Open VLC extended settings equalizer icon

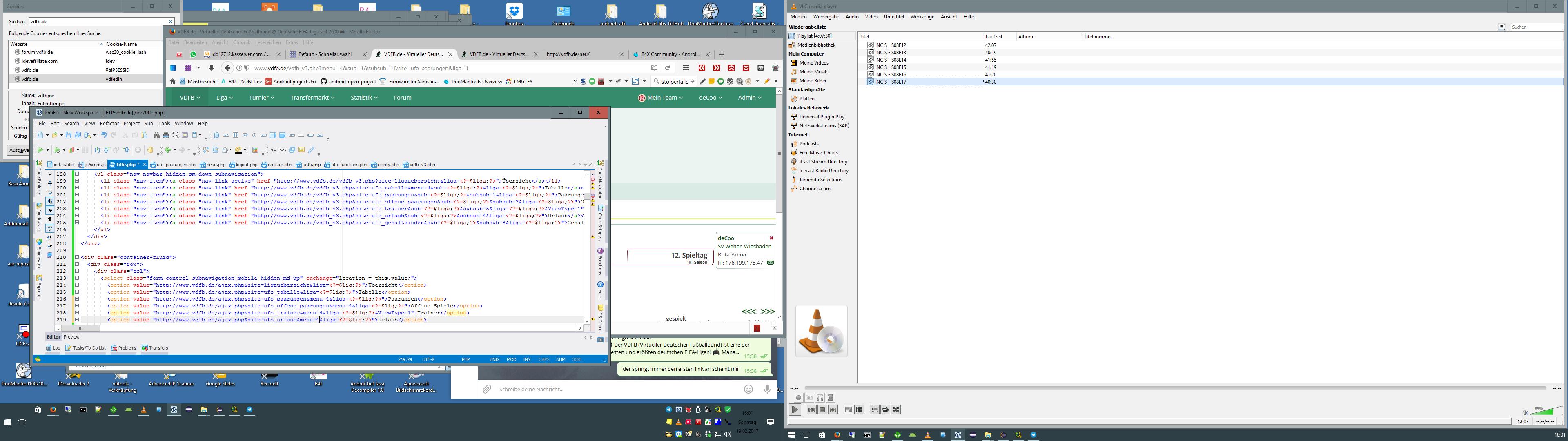(x=859, y=410)
